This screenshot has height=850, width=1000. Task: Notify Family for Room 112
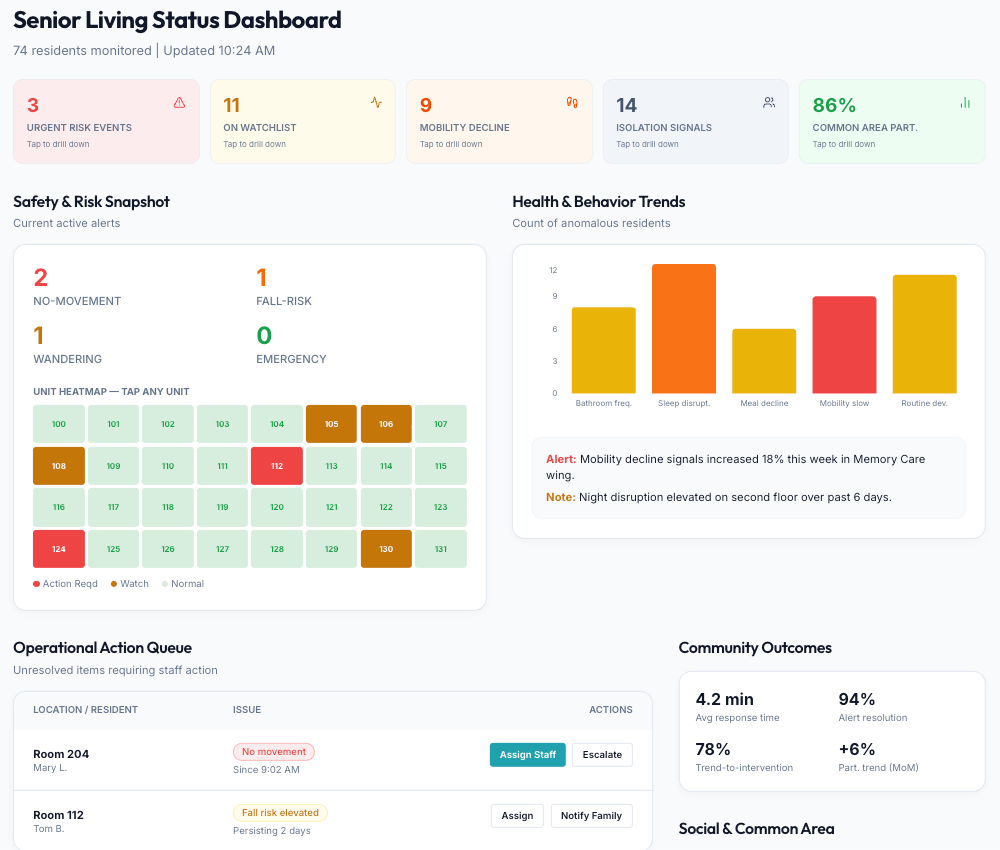(591, 816)
